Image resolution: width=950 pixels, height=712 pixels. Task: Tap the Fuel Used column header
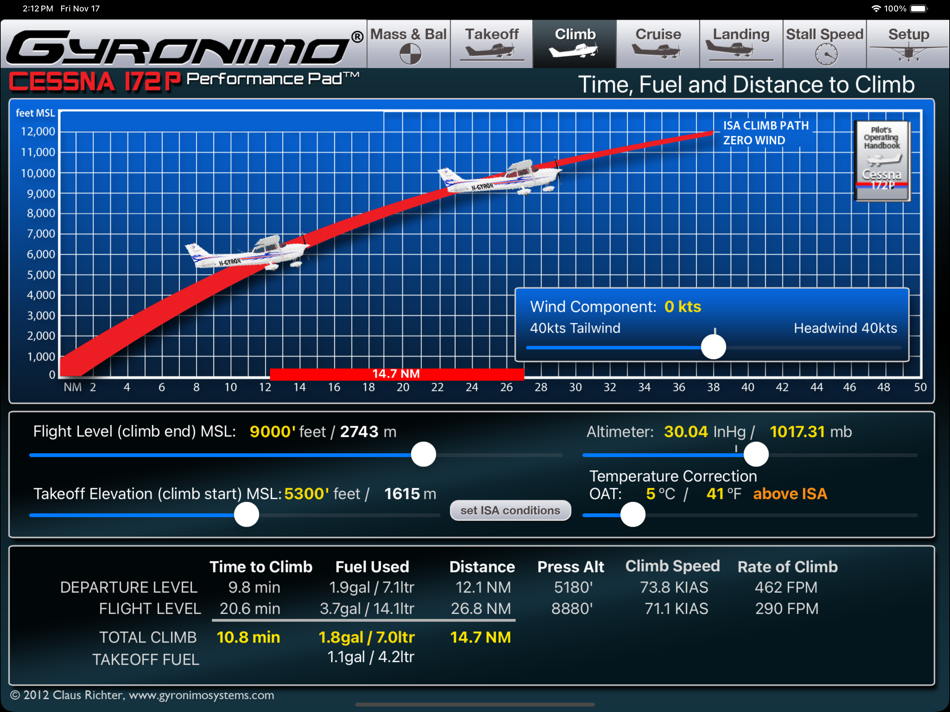pyautogui.click(x=372, y=567)
